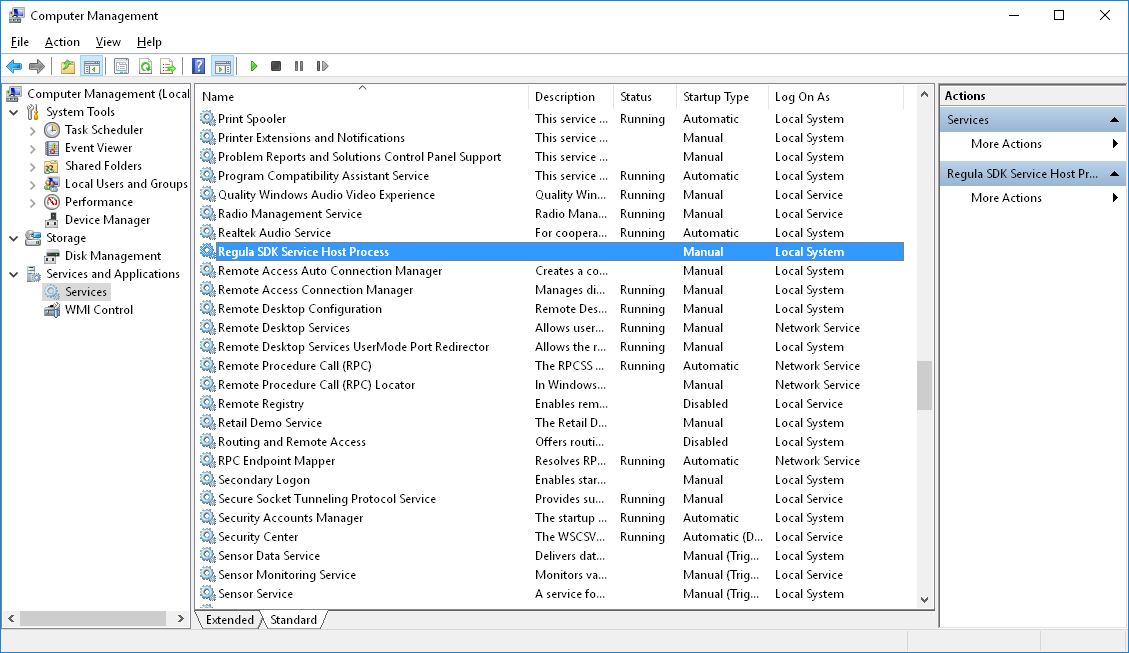Export the services list
This screenshot has width=1129, height=653.
point(168,66)
